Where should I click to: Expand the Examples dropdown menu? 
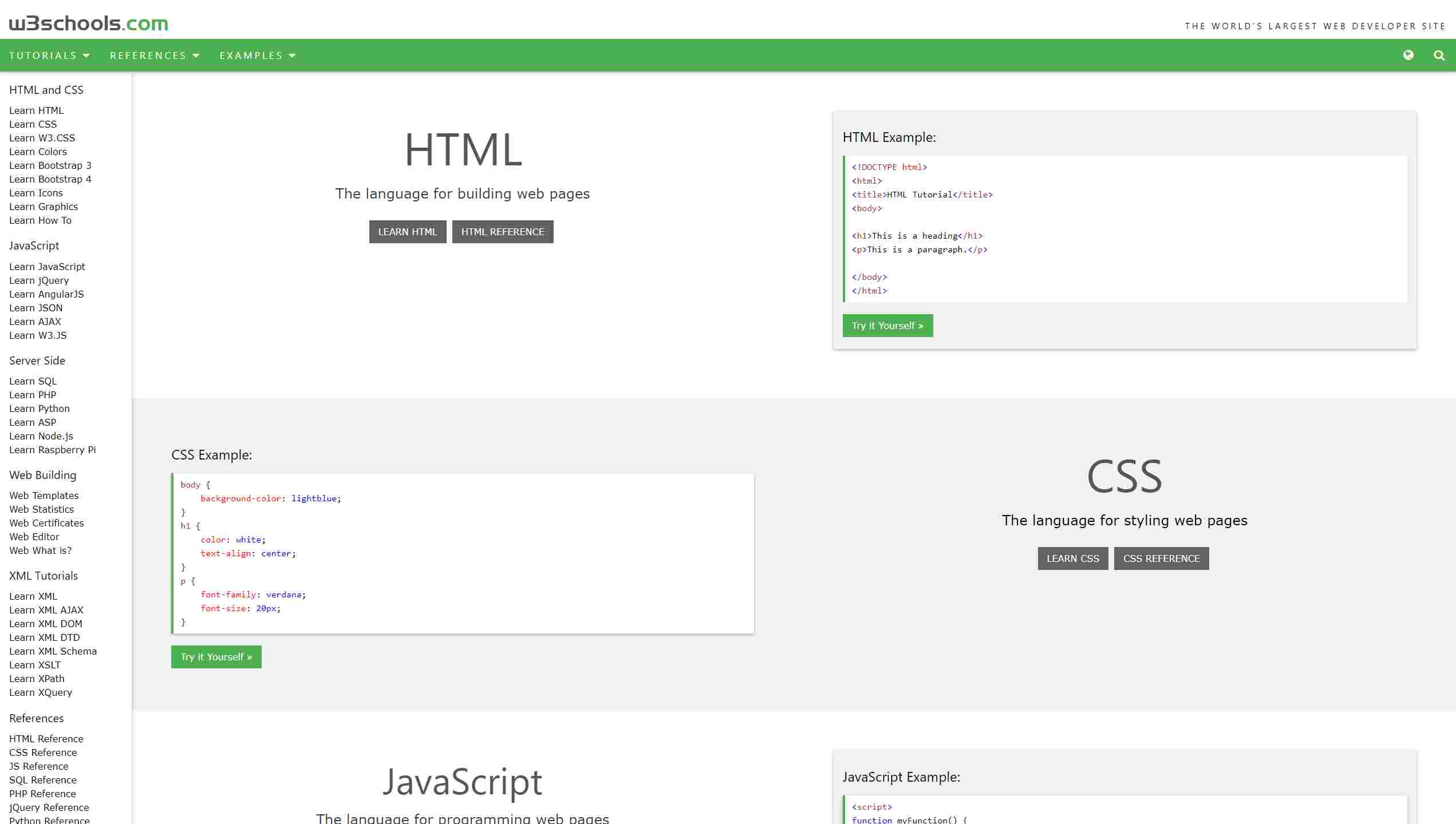(258, 56)
